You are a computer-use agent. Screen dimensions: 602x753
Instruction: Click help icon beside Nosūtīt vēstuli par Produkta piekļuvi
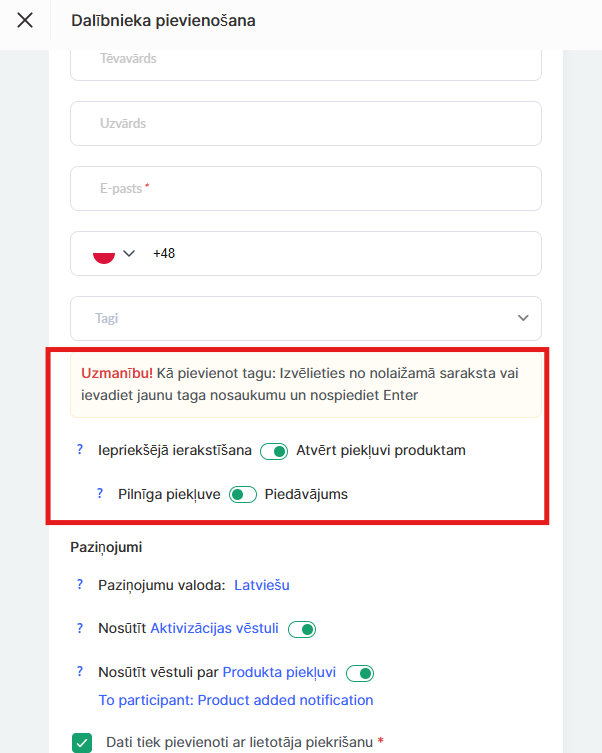(x=80, y=672)
